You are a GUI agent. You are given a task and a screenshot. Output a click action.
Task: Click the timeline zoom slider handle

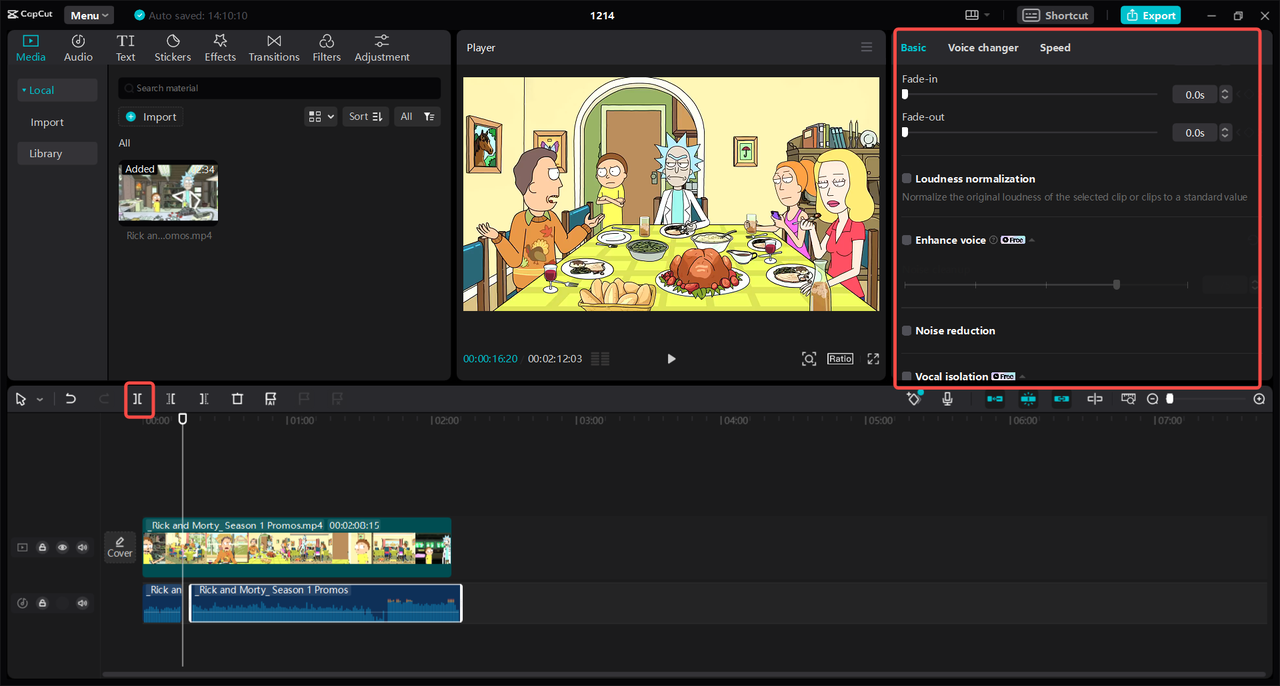pyautogui.click(x=1170, y=399)
